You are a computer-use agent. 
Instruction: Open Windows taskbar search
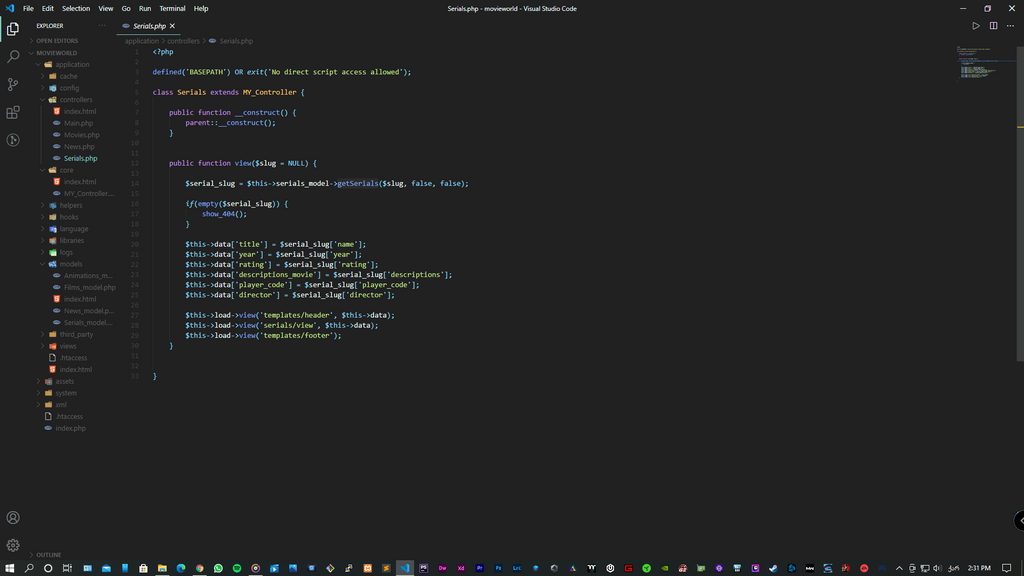click(29, 568)
